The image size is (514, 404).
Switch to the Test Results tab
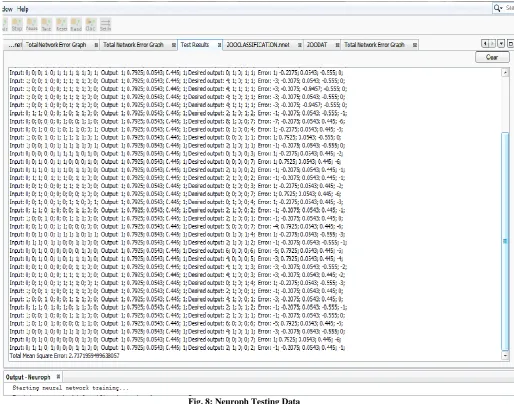coord(195,44)
